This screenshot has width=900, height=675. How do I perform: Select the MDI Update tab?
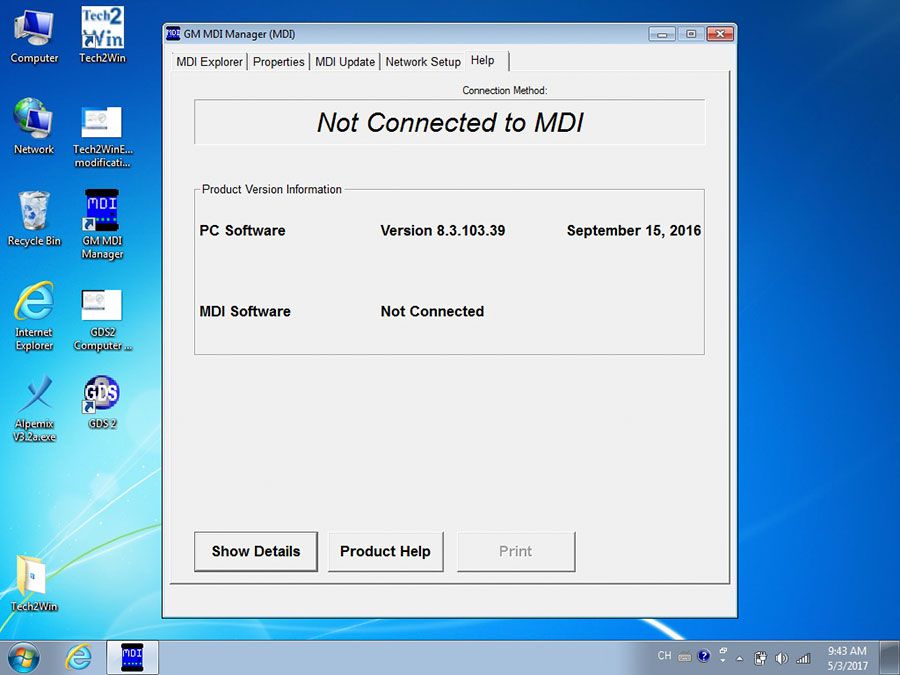(x=345, y=61)
